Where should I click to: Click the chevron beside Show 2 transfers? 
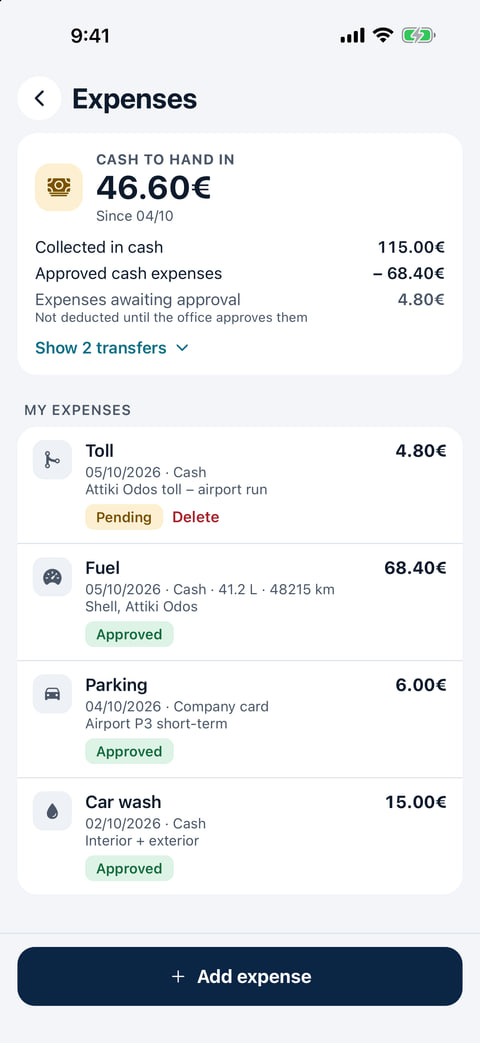coord(182,348)
